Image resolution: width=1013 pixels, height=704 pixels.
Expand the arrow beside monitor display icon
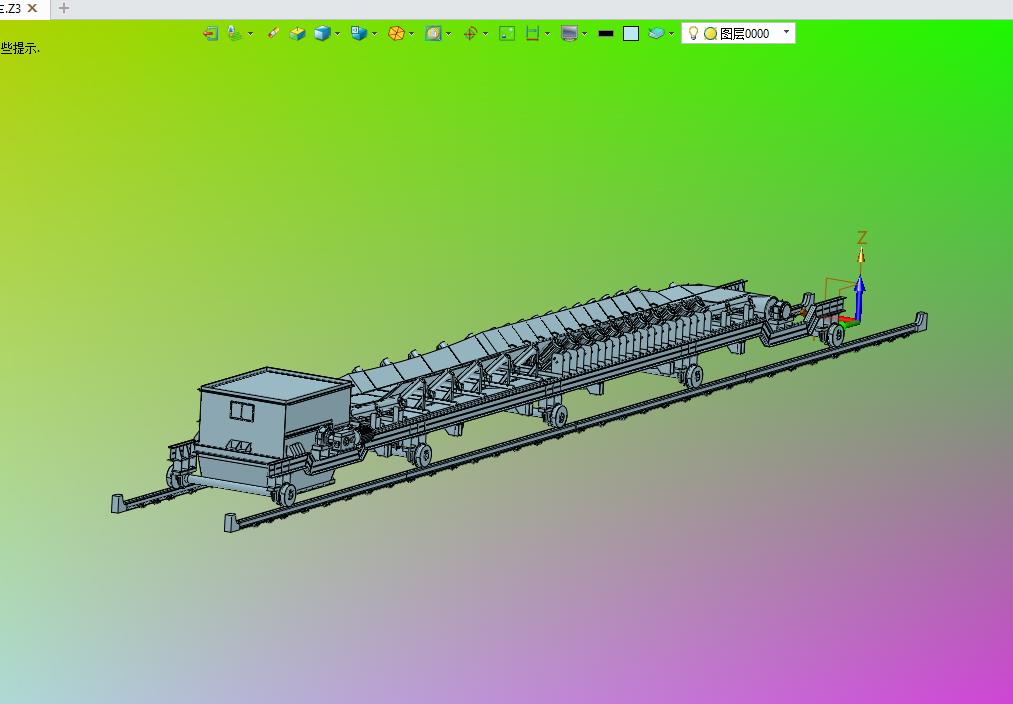click(x=585, y=34)
